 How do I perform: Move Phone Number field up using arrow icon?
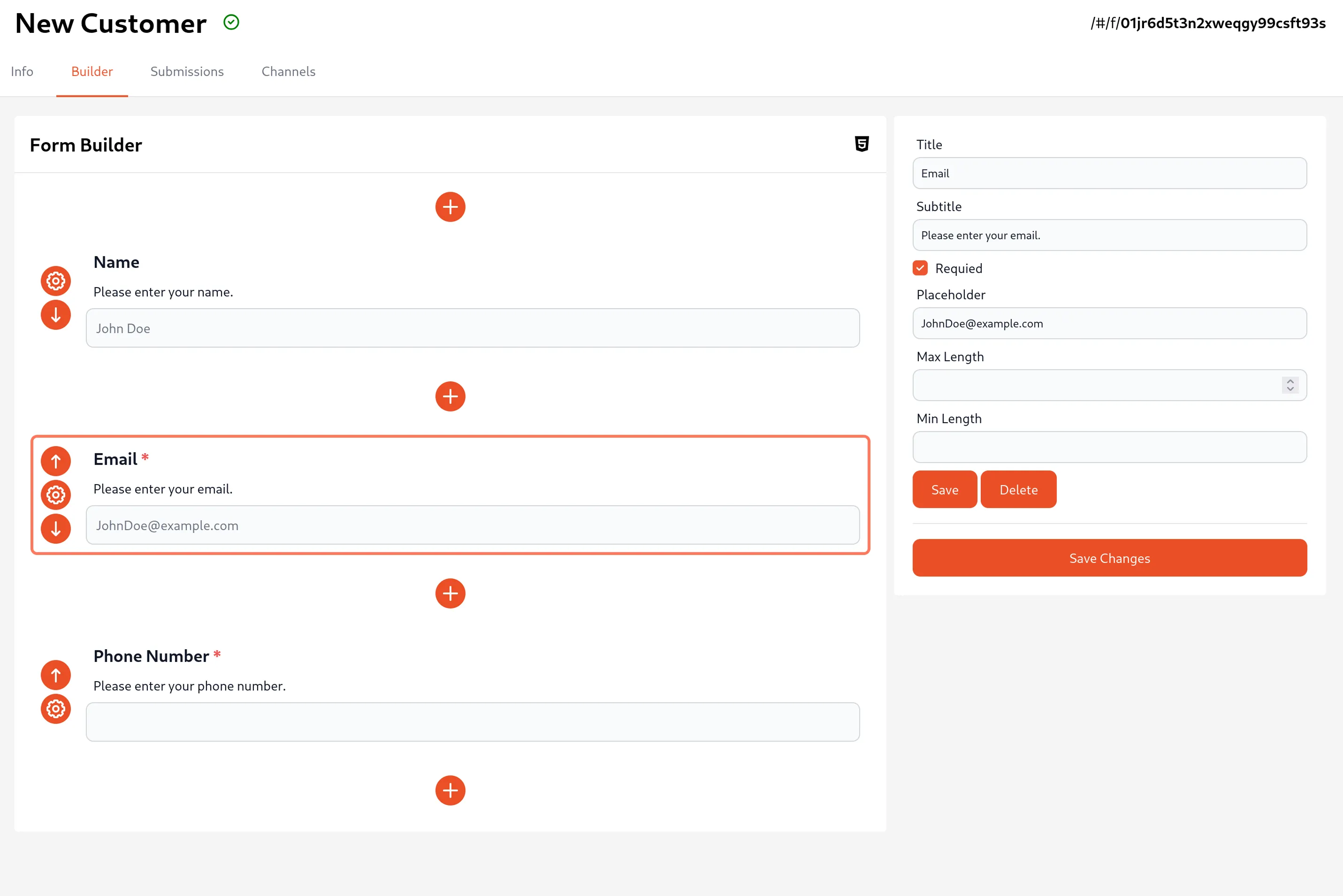pyautogui.click(x=55, y=675)
